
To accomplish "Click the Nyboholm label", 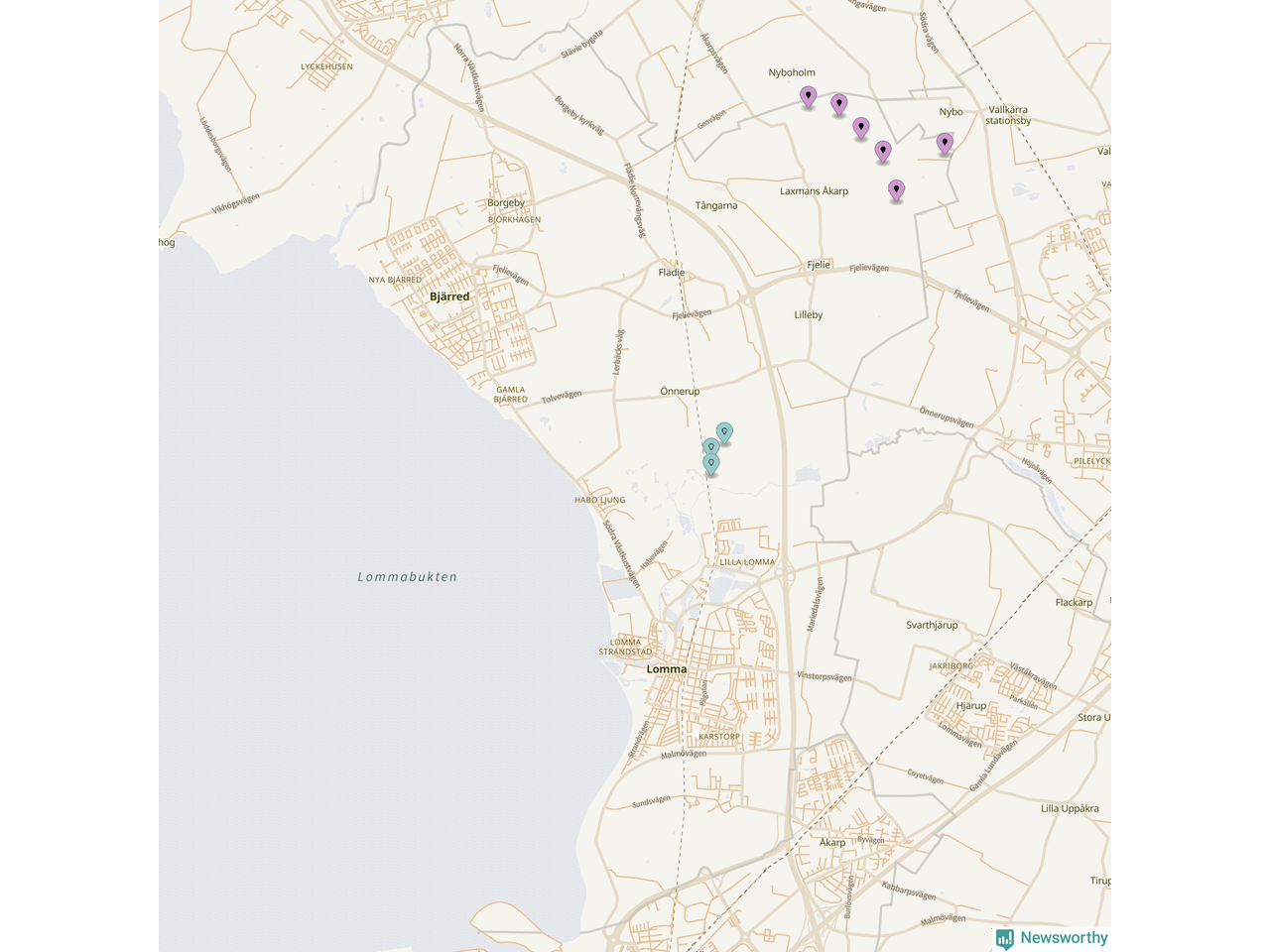I will coord(792,72).
